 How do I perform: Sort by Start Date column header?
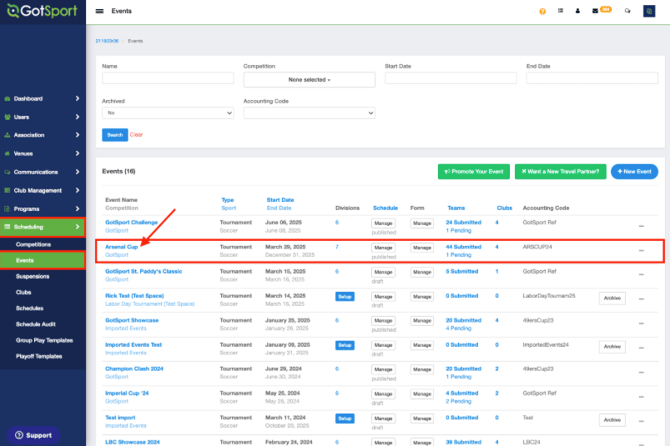(280, 200)
